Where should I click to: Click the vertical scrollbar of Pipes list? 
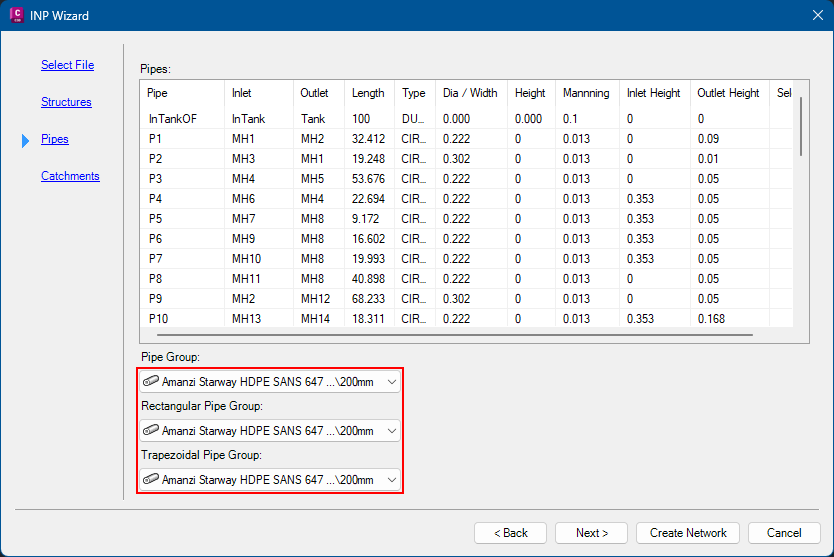(x=800, y=126)
